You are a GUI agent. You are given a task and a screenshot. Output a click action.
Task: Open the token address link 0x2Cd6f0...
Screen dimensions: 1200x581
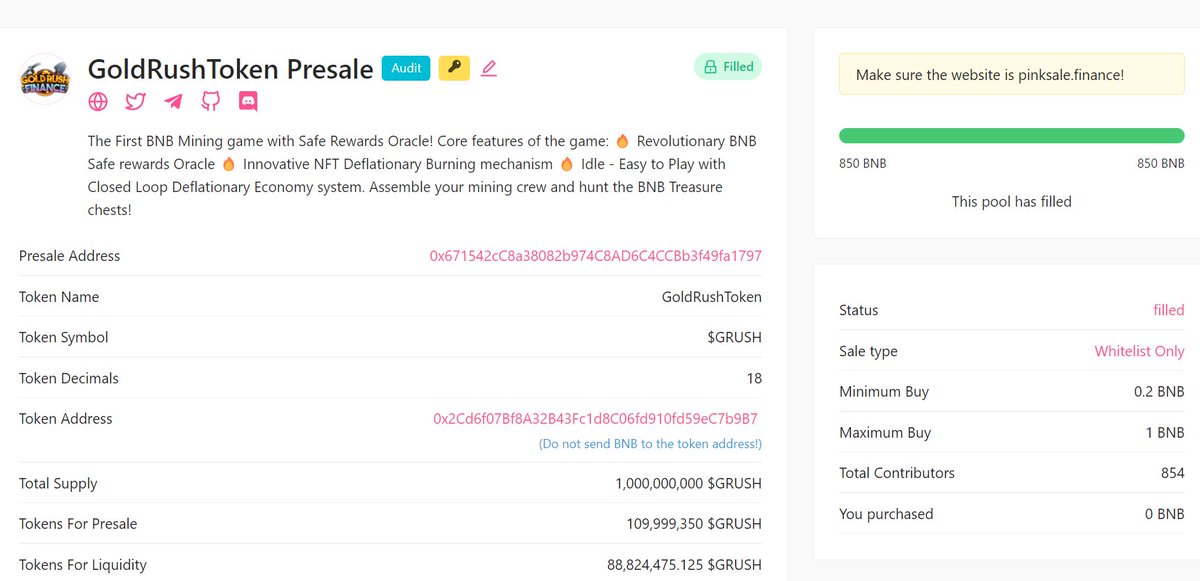pos(595,419)
